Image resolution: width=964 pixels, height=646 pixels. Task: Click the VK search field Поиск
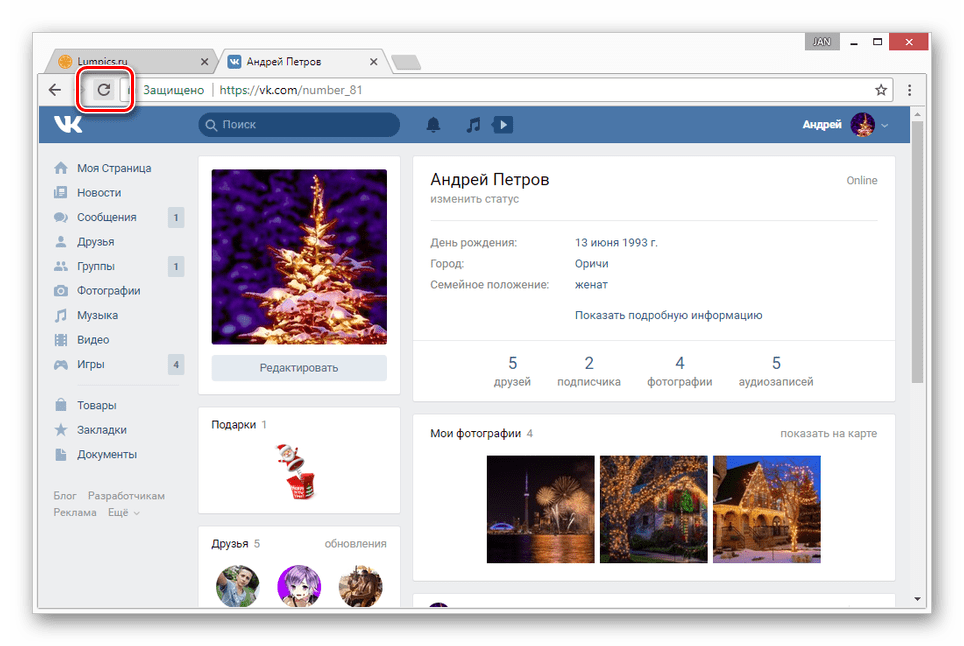[x=299, y=125]
